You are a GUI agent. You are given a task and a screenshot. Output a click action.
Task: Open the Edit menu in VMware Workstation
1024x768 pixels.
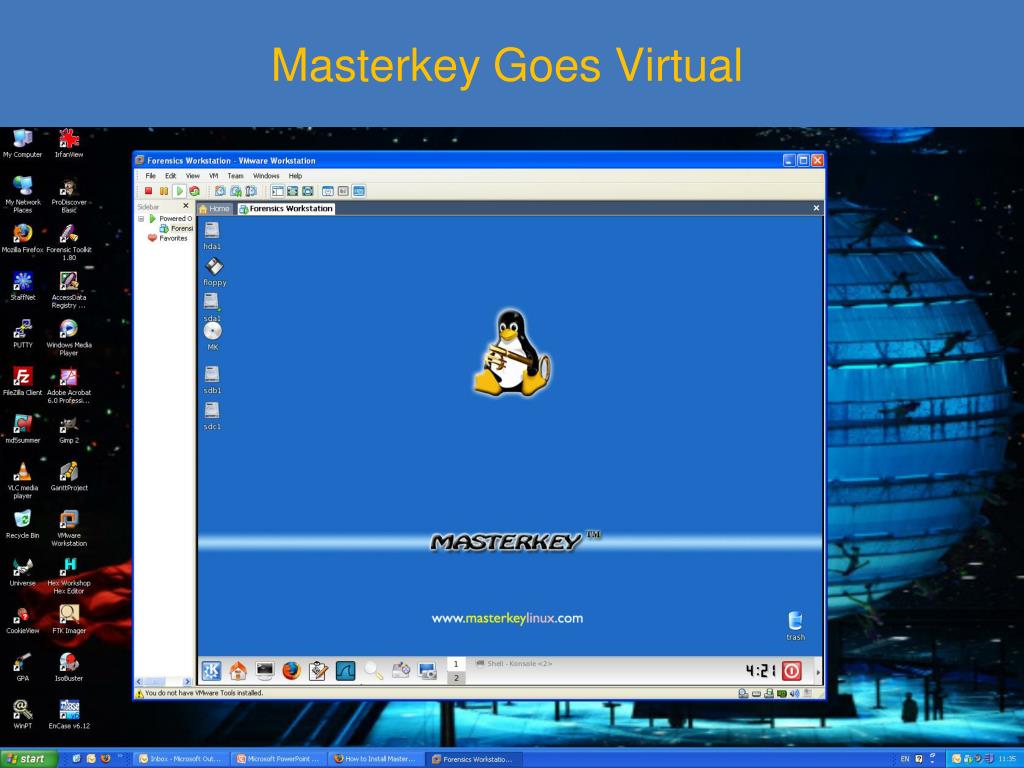pyautogui.click(x=170, y=176)
